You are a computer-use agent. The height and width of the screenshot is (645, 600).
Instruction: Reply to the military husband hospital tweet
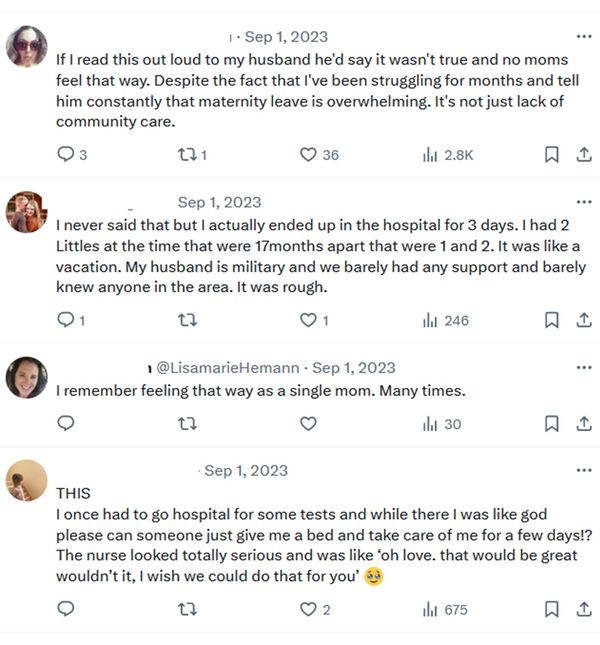coord(66,320)
